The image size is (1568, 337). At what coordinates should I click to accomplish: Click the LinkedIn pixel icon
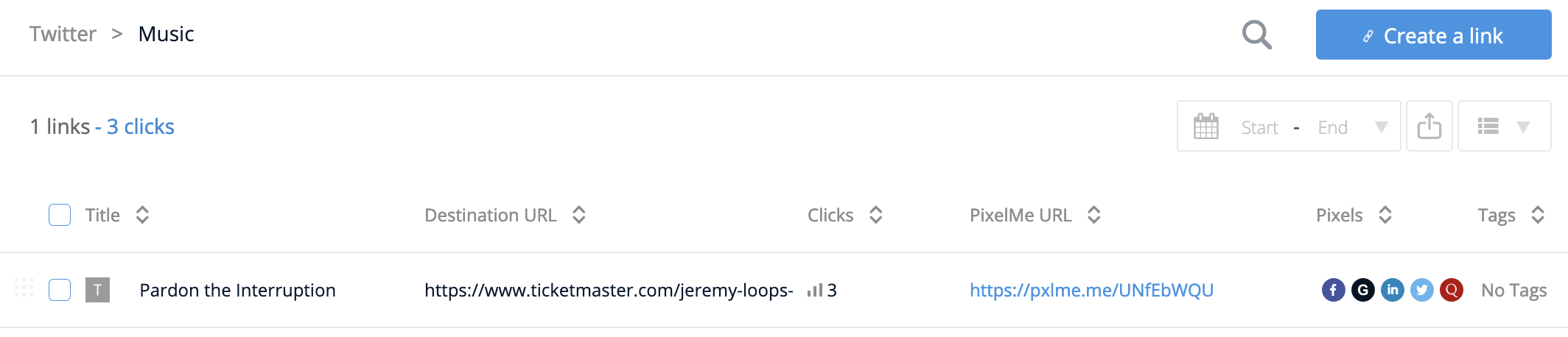click(1392, 290)
